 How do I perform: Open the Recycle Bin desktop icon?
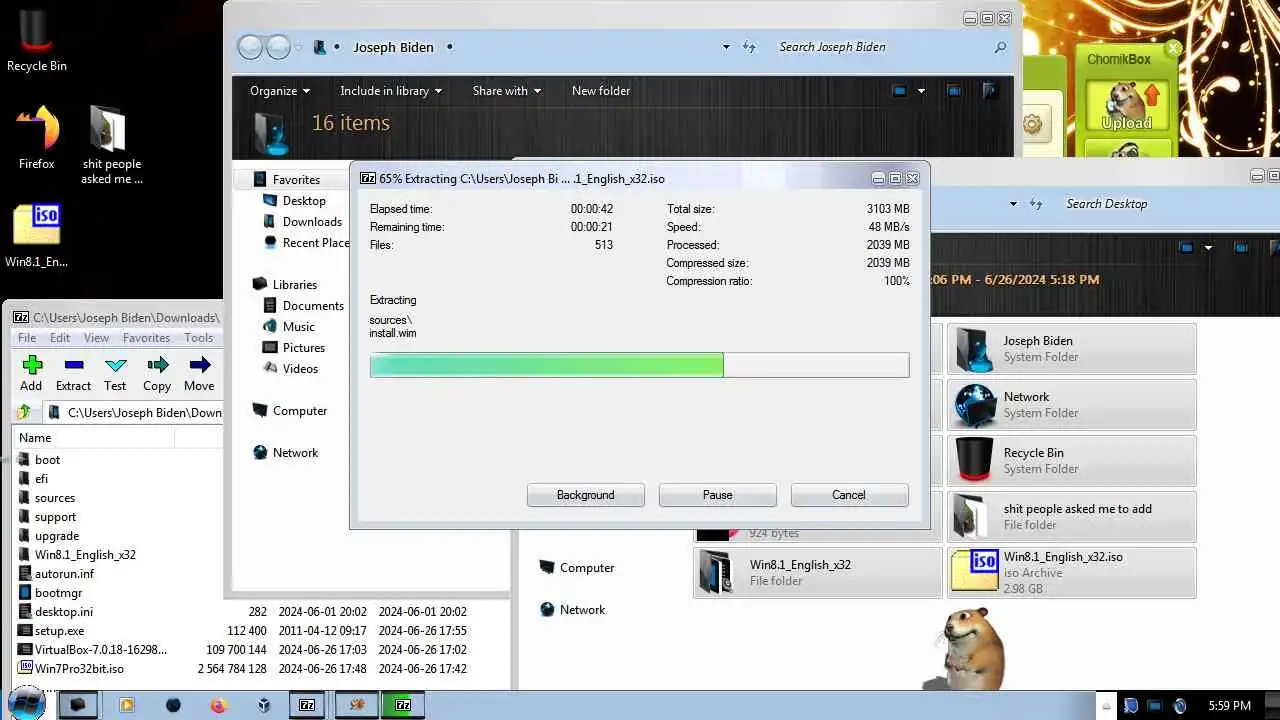[37, 40]
